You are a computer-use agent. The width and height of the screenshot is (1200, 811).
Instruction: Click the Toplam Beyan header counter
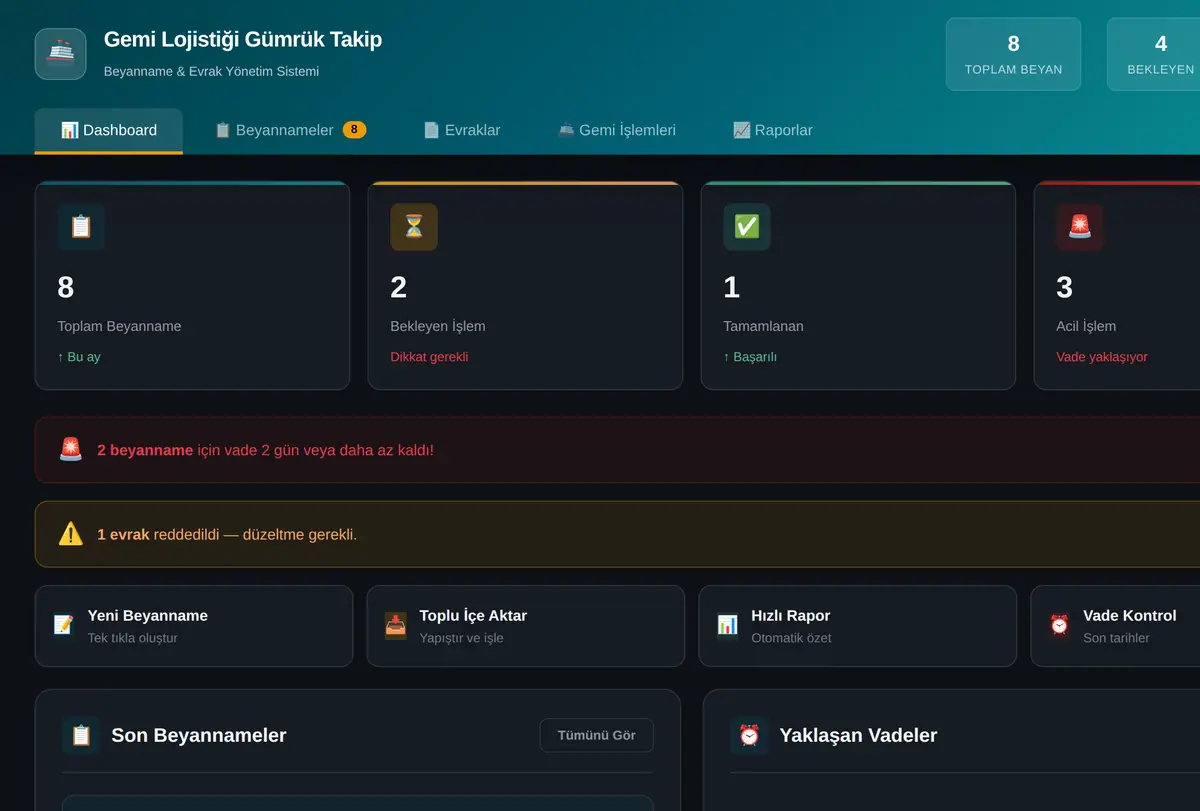(1014, 54)
